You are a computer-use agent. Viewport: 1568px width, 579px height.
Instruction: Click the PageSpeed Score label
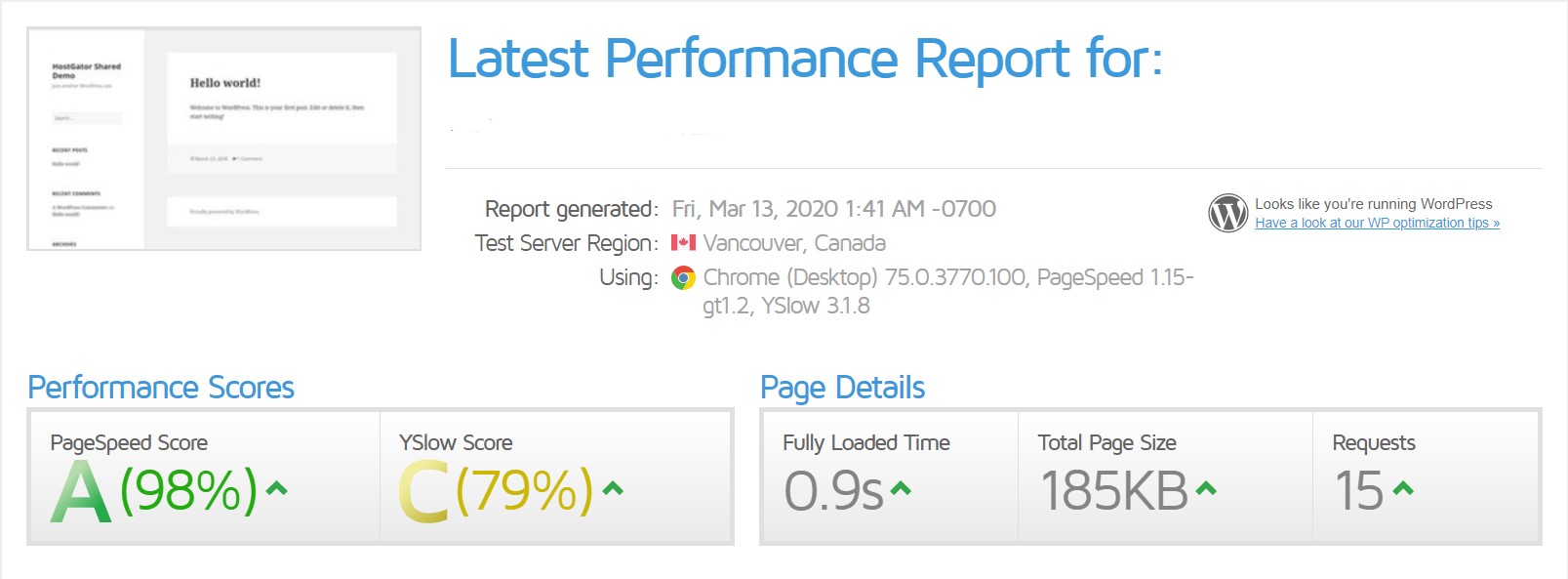click(x=129, y=442)
